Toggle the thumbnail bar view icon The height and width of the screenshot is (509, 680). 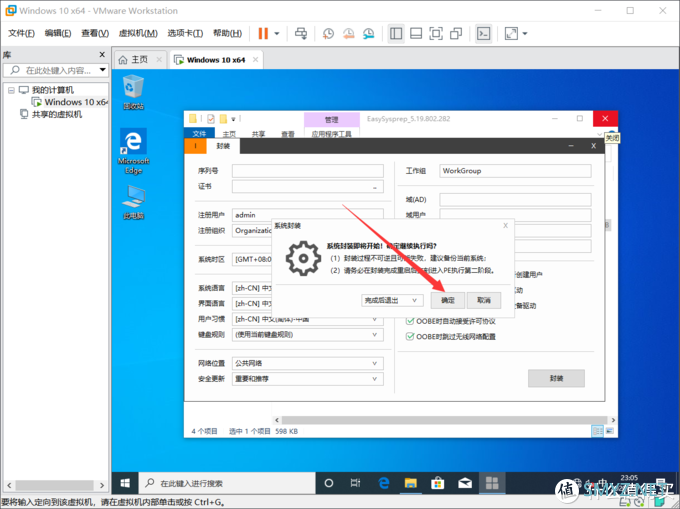click(x=416, y=33)
